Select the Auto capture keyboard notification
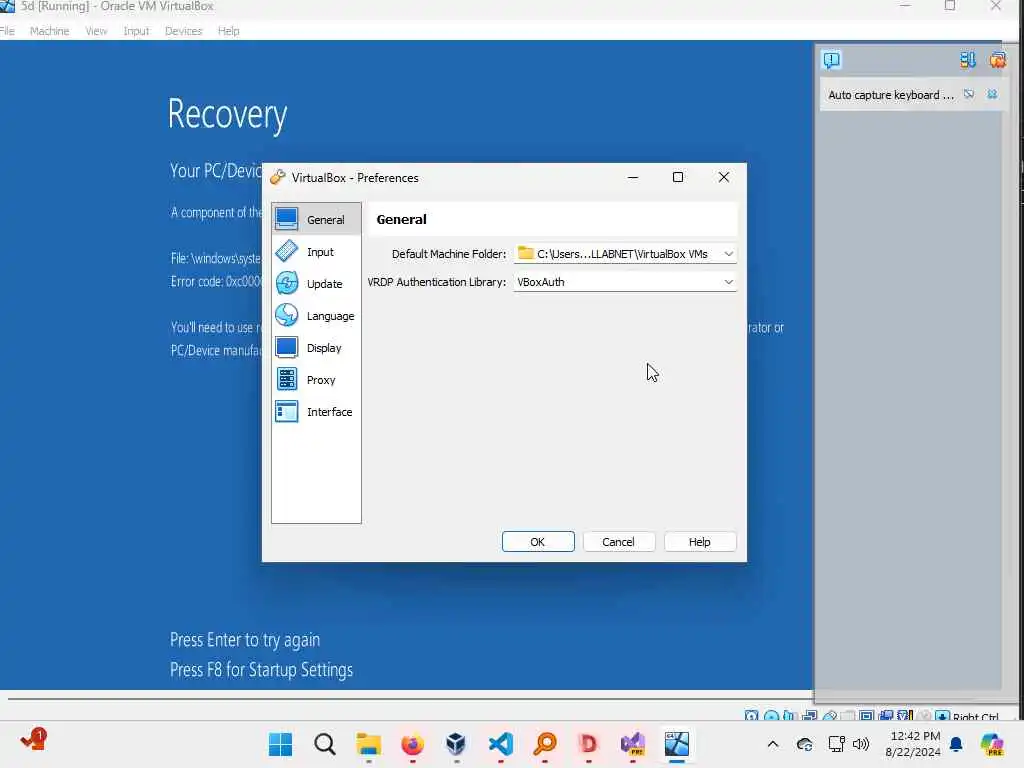The image size is (1024, 768). [891, 95]
